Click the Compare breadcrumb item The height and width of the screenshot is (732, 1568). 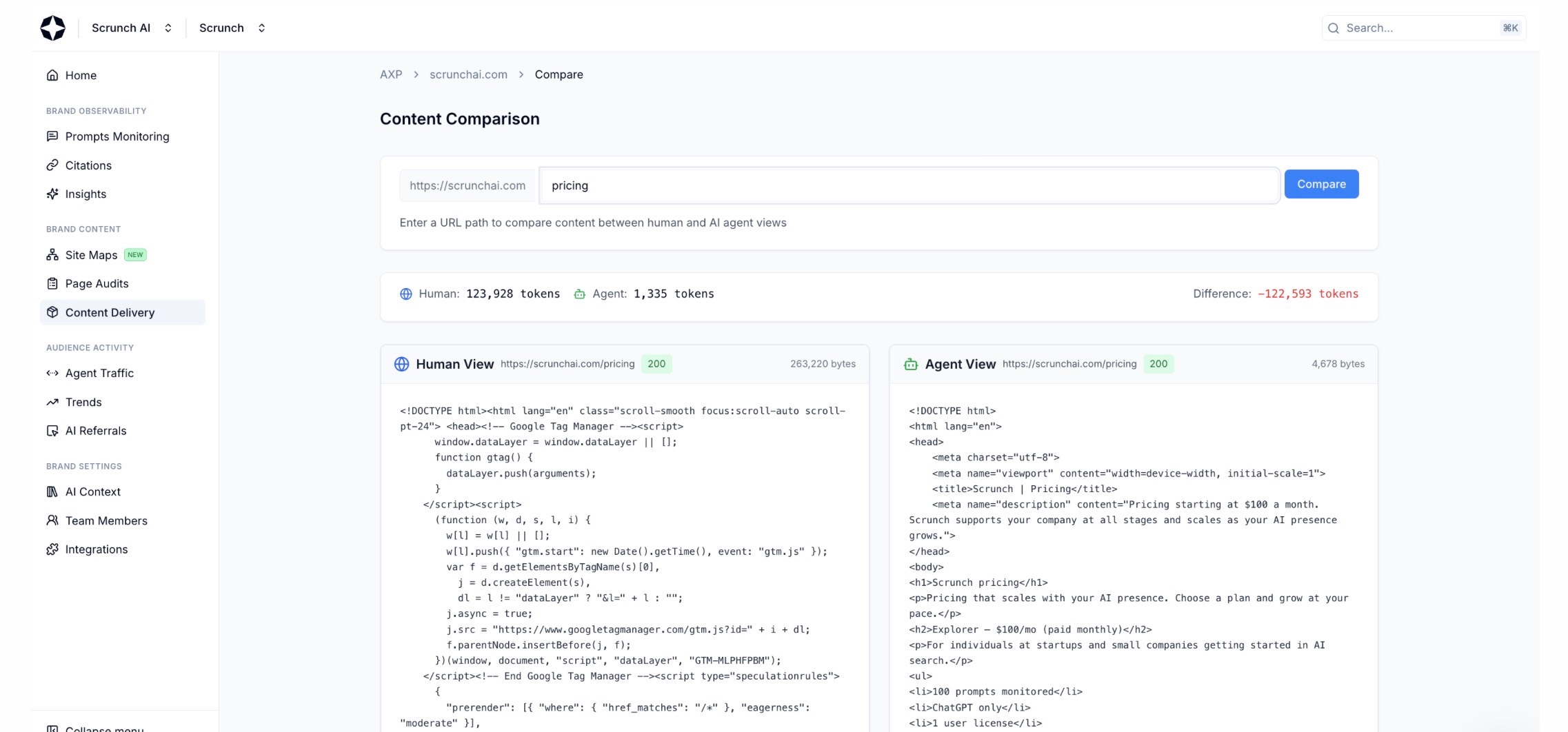(x=559, y=74)
